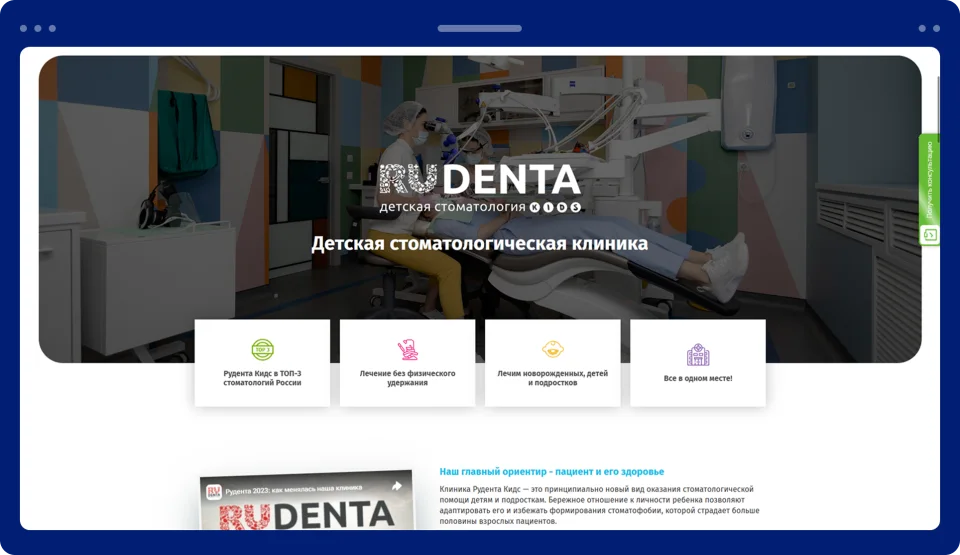This screenshot has width=960, height=555.
Task: Click the purple clinic building icon
Action: [698, 354]
